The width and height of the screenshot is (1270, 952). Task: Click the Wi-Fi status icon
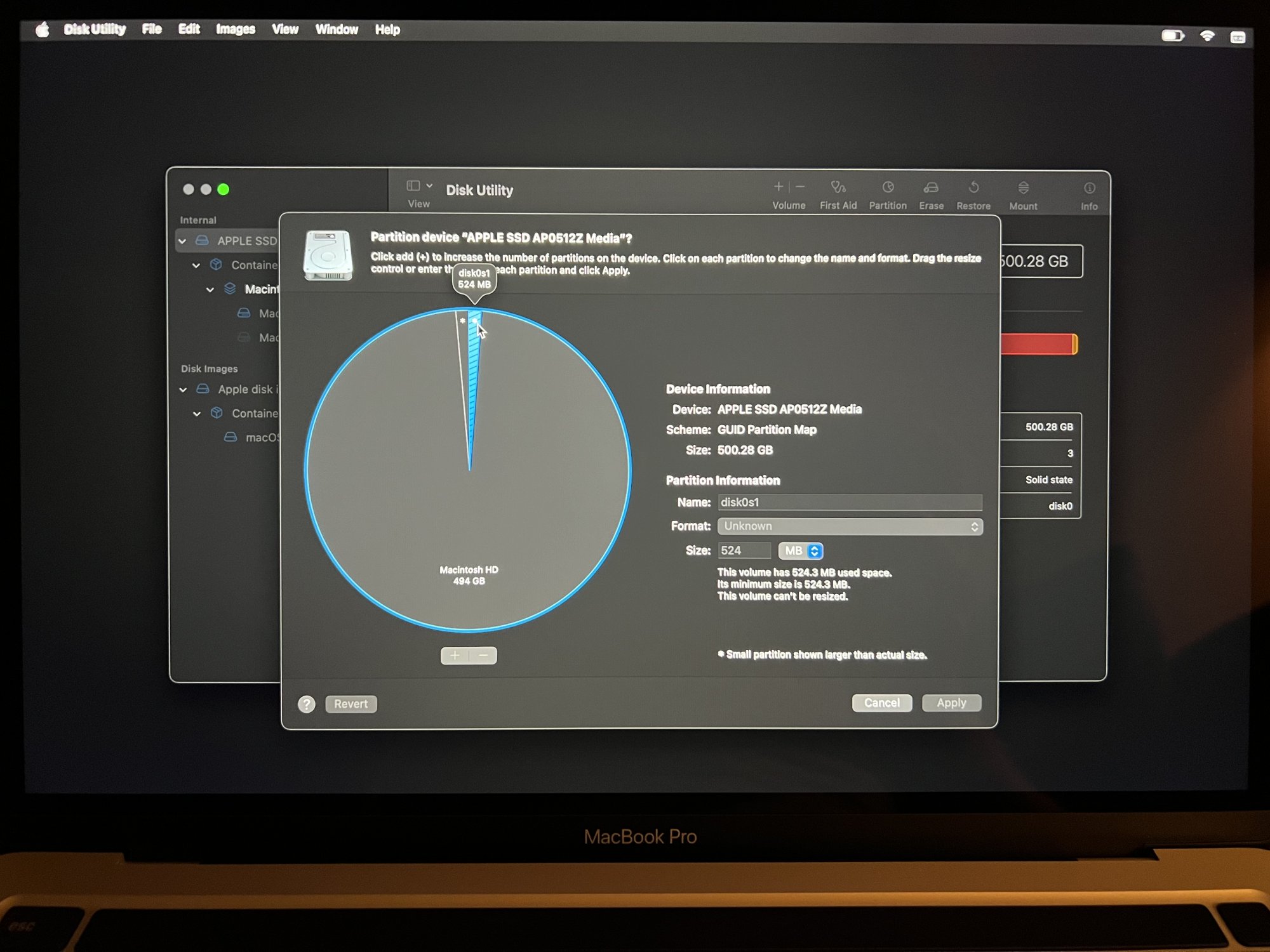pos(1207,36)
